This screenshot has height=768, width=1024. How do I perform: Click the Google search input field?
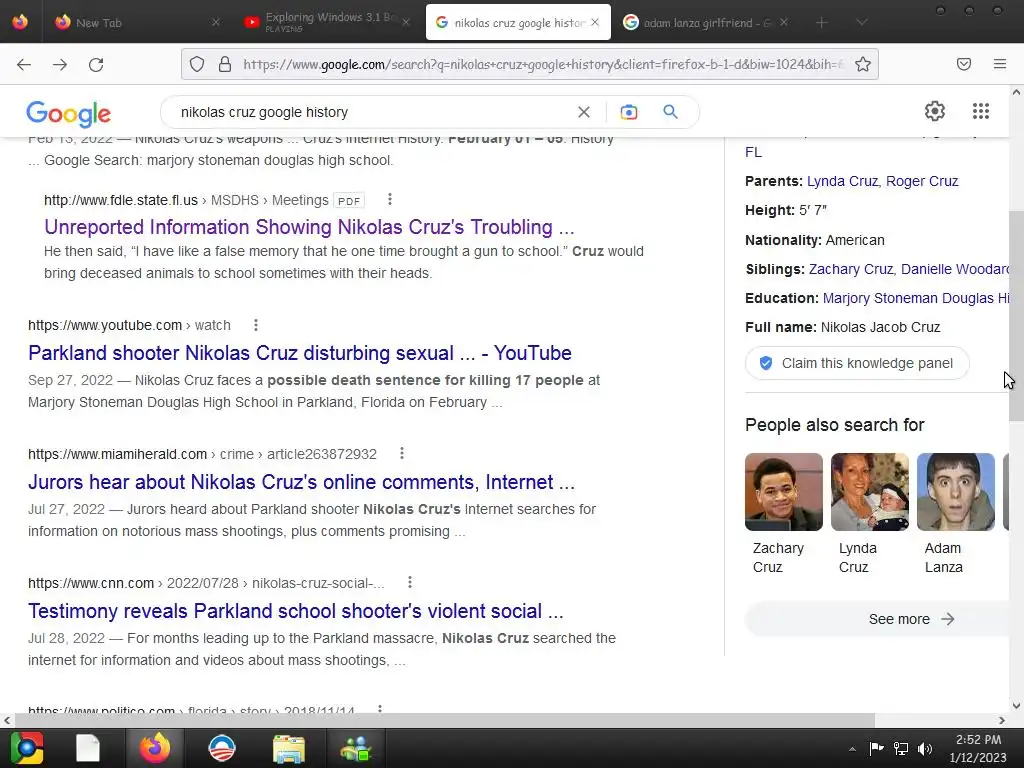click(x=372, y=112)
